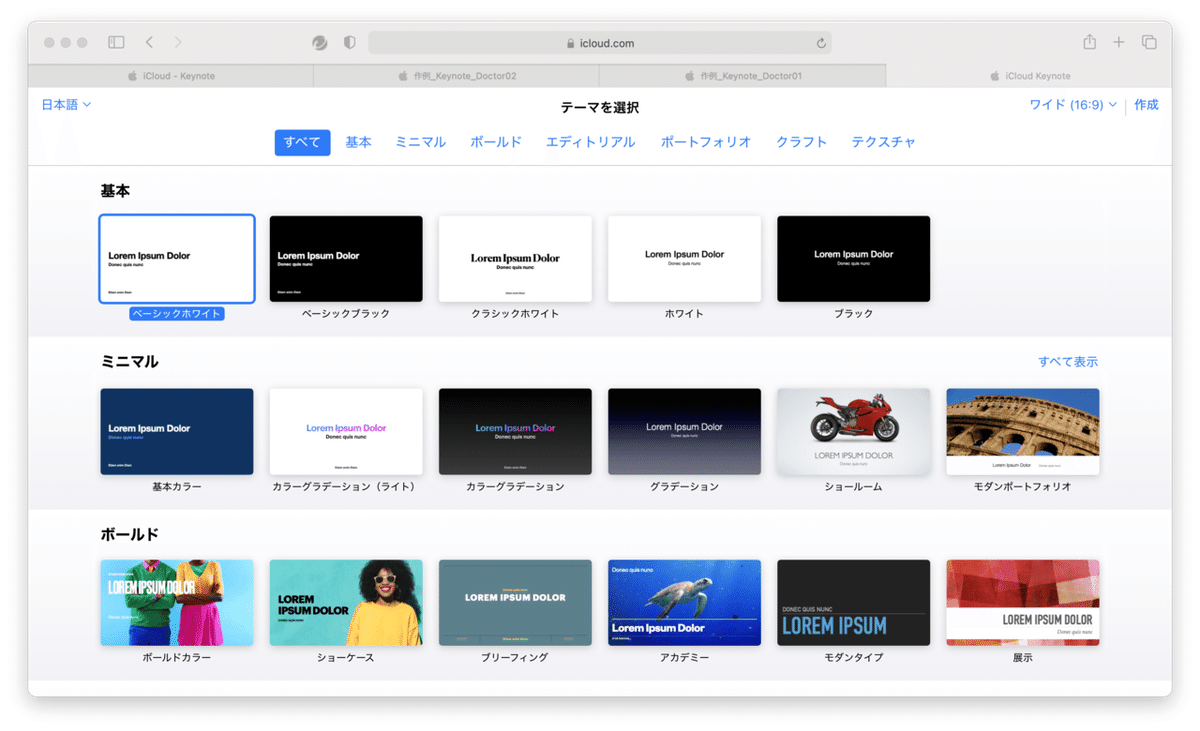
Task: Choose the ショーケース theme thumbnail
Action: [x=346, y=602]
